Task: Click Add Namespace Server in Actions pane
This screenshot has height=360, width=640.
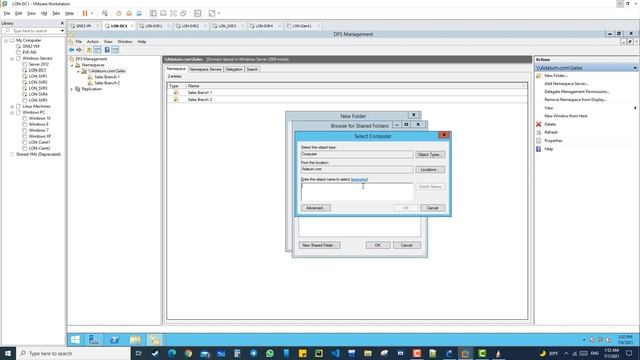Action: [566, 84]
